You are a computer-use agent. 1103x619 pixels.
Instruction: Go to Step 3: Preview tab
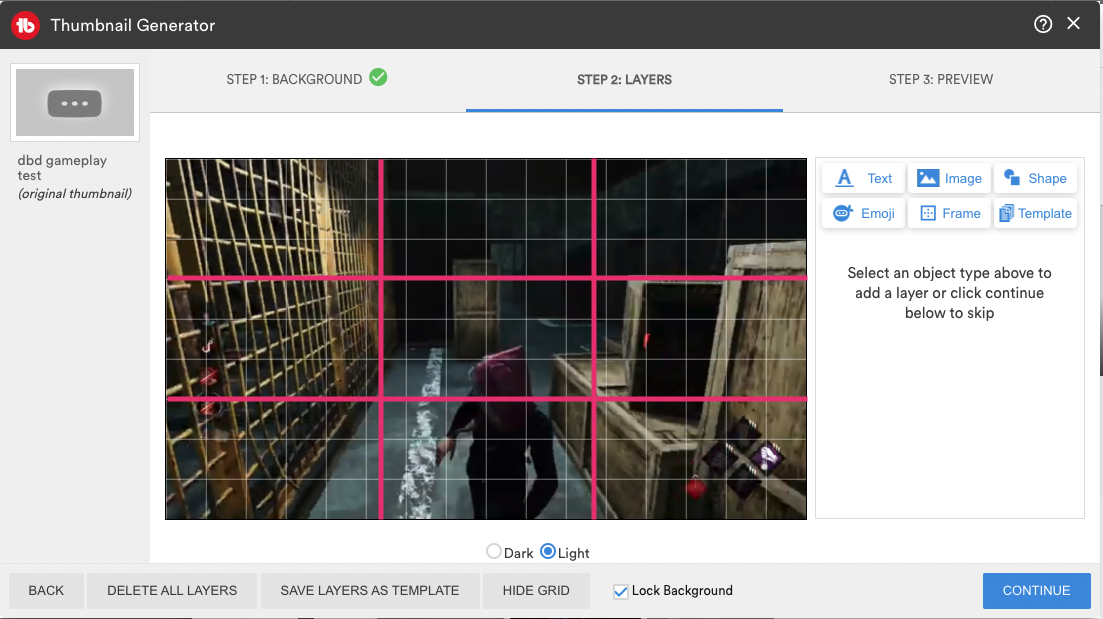941,79
